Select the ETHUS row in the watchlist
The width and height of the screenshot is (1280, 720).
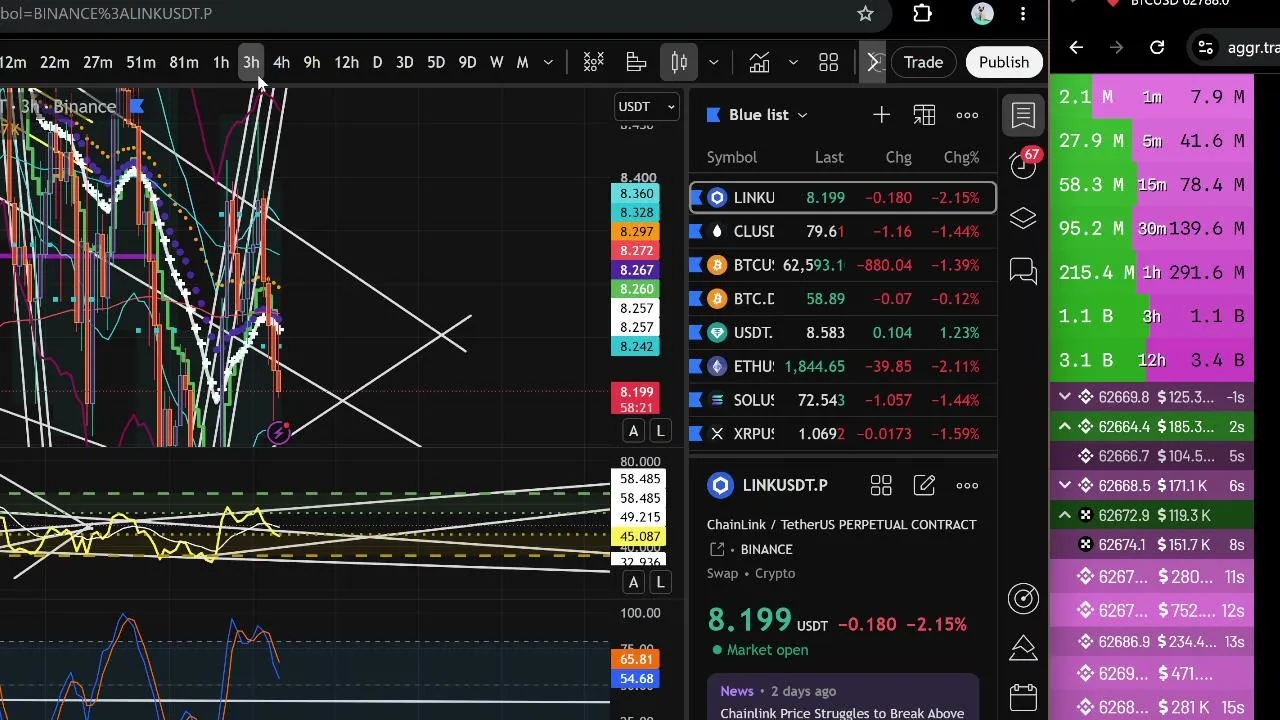[x=842, y=367]
